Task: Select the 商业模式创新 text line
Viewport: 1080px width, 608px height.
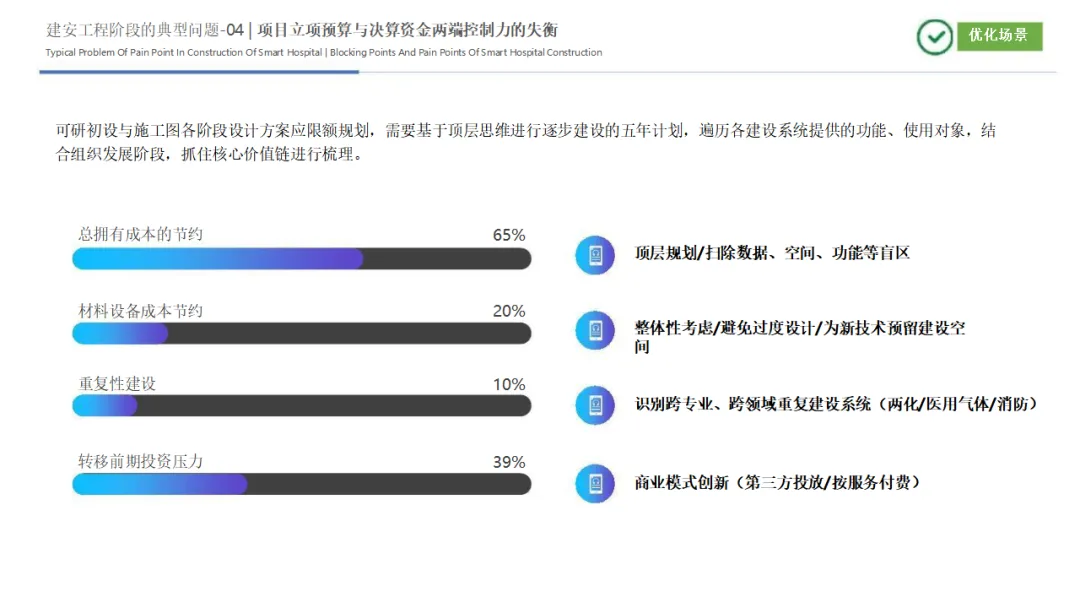Action: [x=778, y=482]
